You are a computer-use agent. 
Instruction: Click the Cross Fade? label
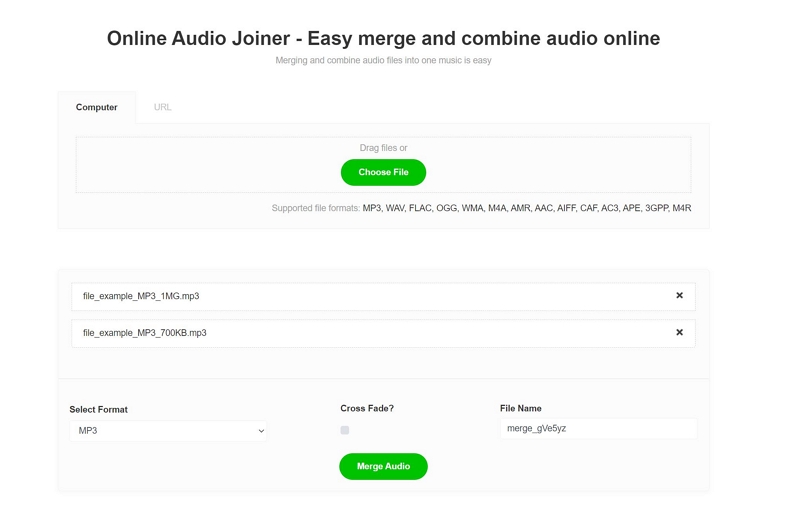click(367, 409)
